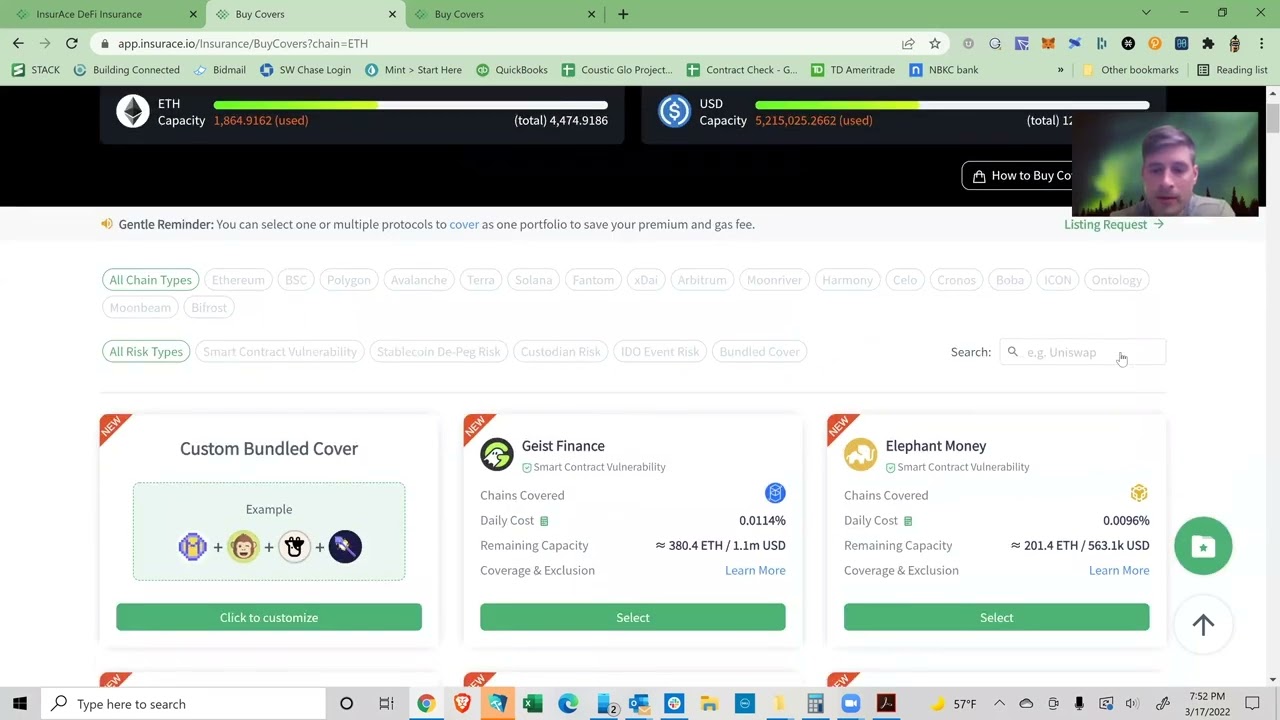Open Brave browser from the taskbar

click(x=462, y=704)
